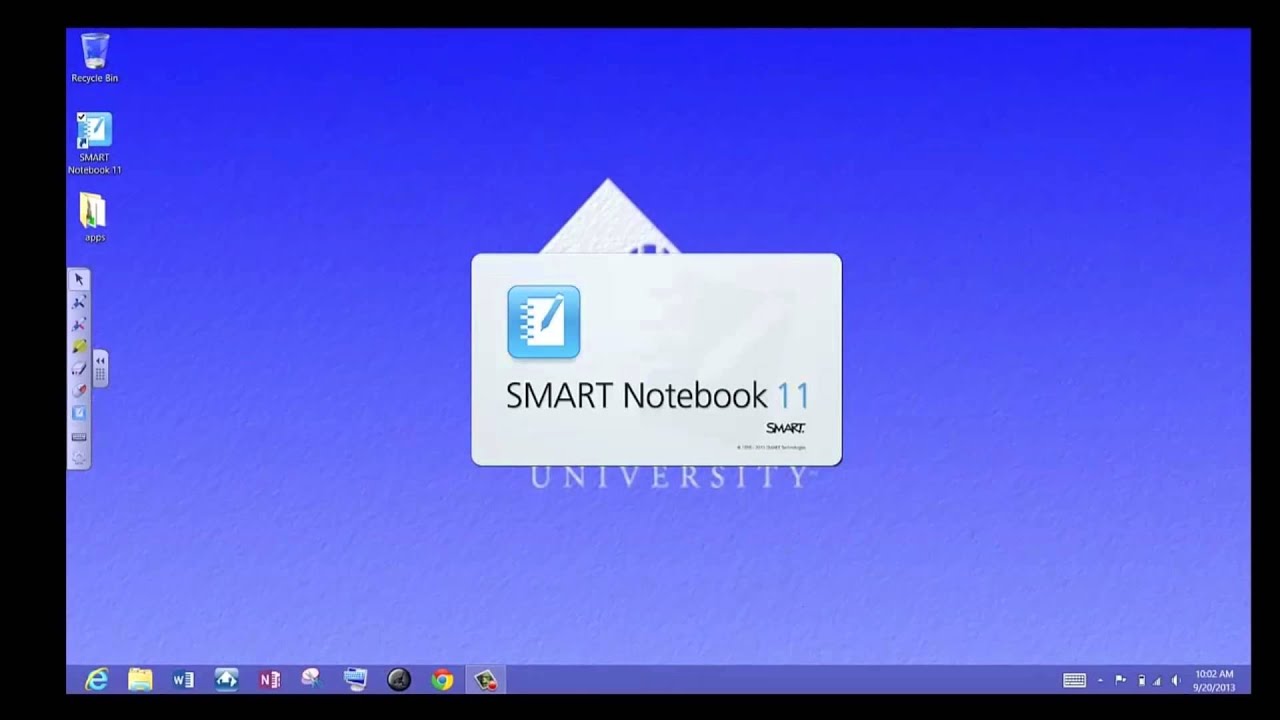Launch OneNote from the taskbar
1280x720 pixels.
pyautogui.click(x=270, y=680)
